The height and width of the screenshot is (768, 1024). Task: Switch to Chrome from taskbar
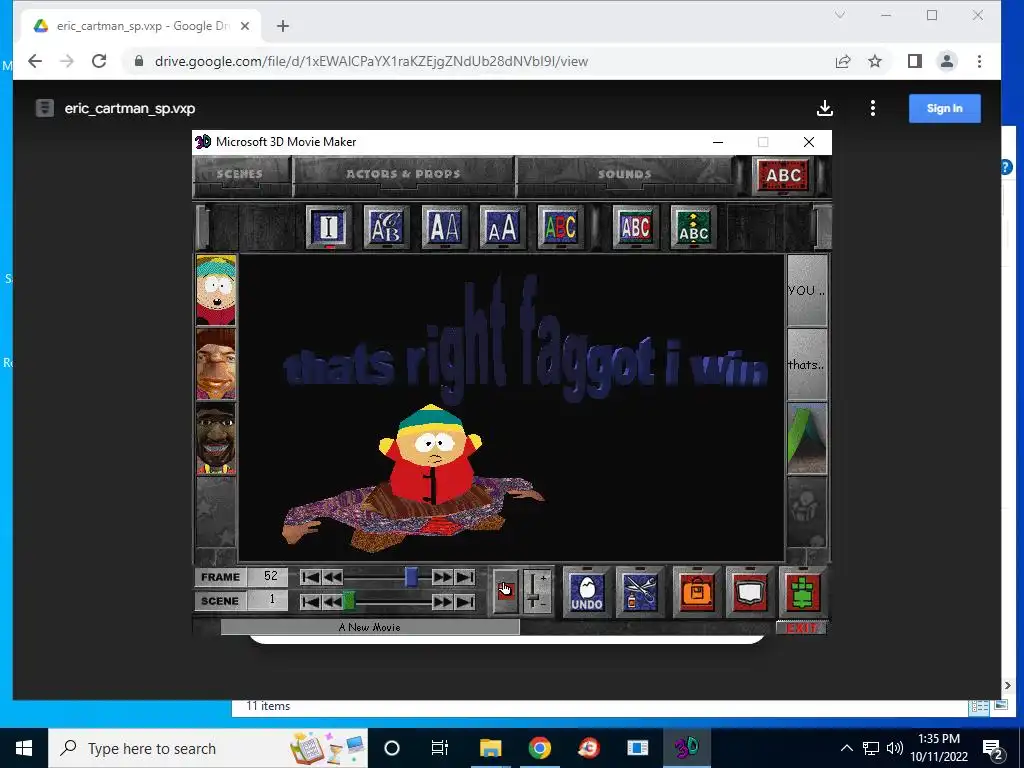tap(539, 748)
